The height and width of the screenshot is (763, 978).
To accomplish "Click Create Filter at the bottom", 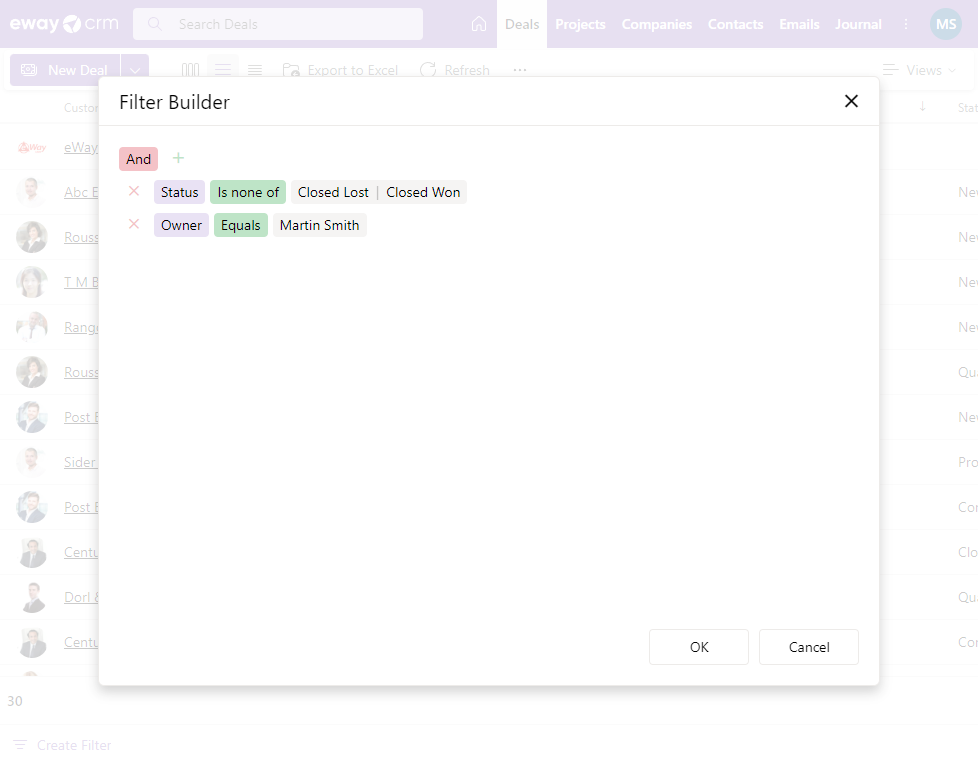I will point(62,745).
